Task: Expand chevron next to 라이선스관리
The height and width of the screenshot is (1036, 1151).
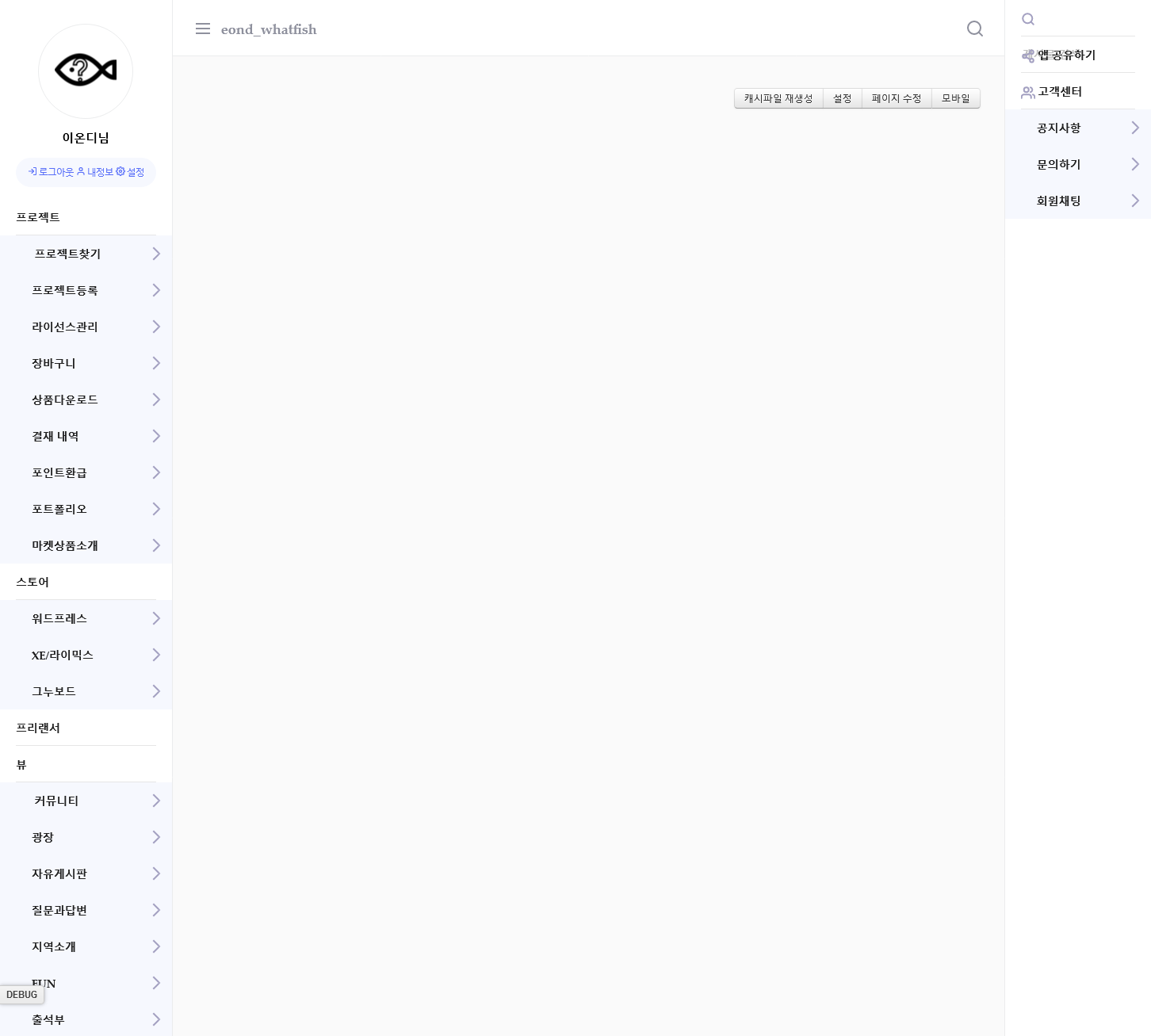Action: (156, 327)
